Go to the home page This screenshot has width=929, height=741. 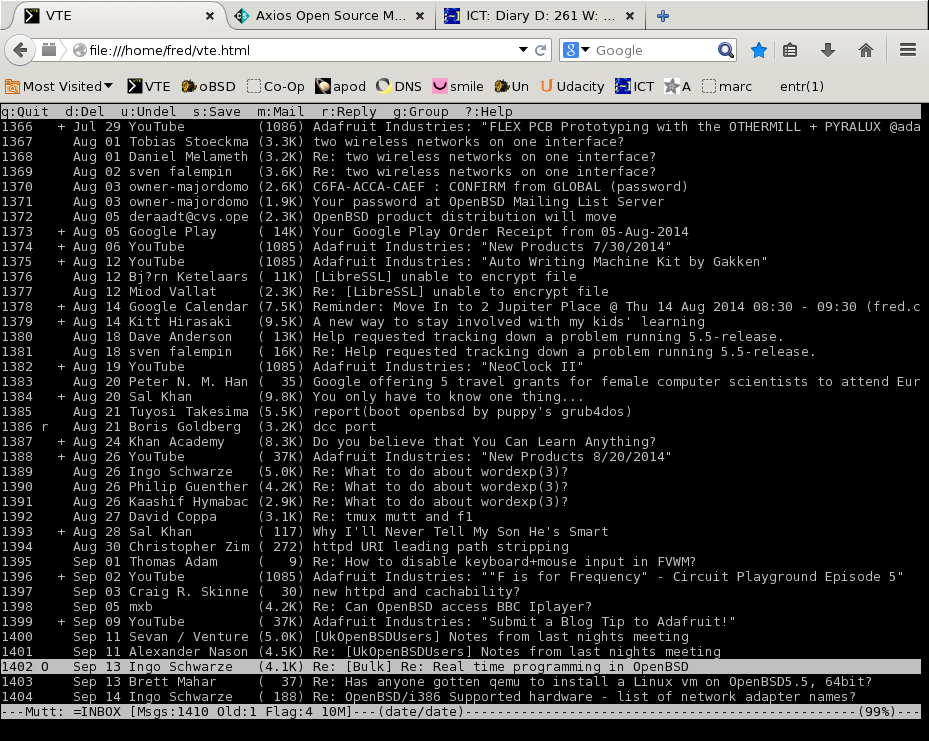point(864,49)
